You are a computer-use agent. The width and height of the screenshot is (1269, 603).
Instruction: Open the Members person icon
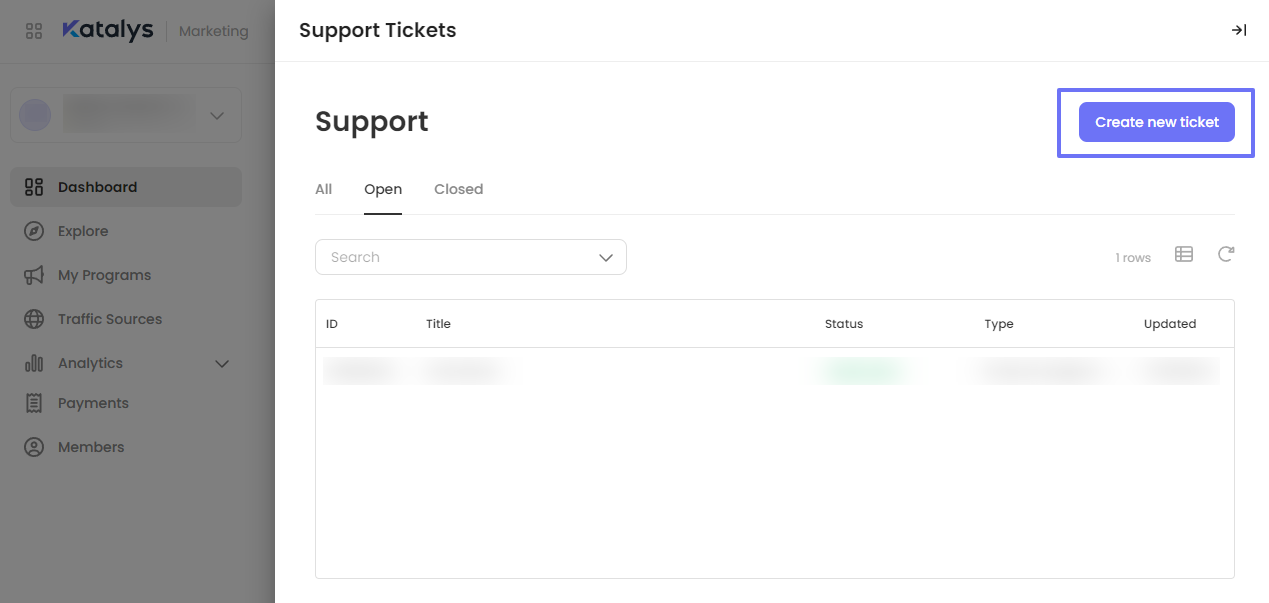(x=34, y=447)
